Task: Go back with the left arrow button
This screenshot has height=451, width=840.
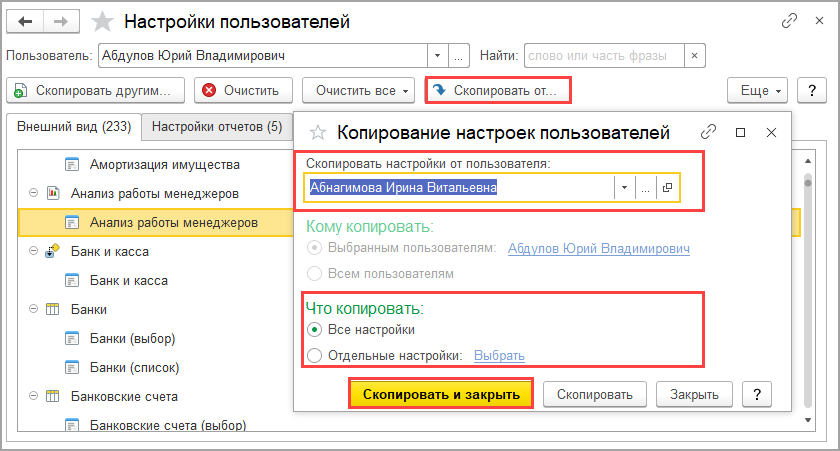Action: coord(25,21)
